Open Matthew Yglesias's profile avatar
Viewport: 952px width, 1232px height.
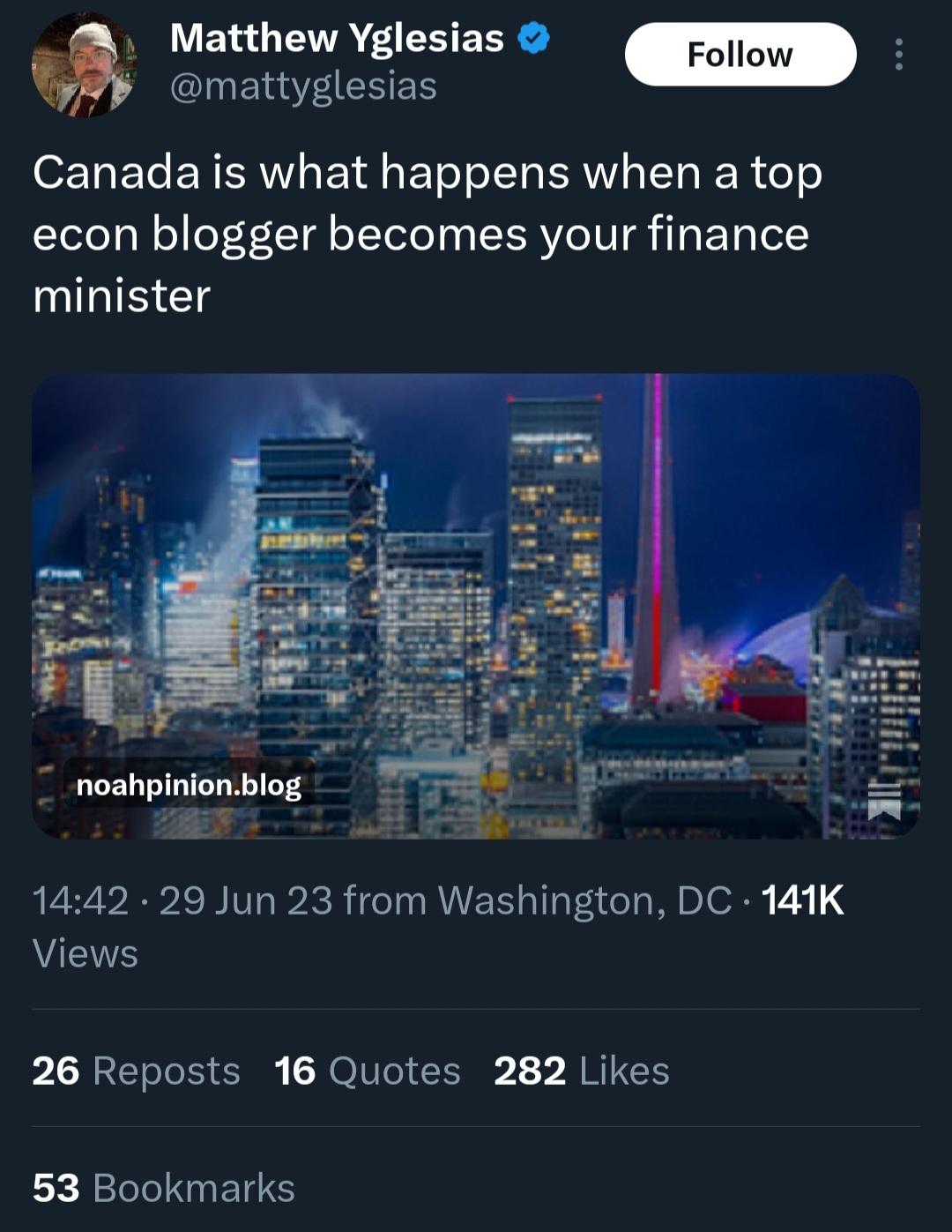(84, 66)
